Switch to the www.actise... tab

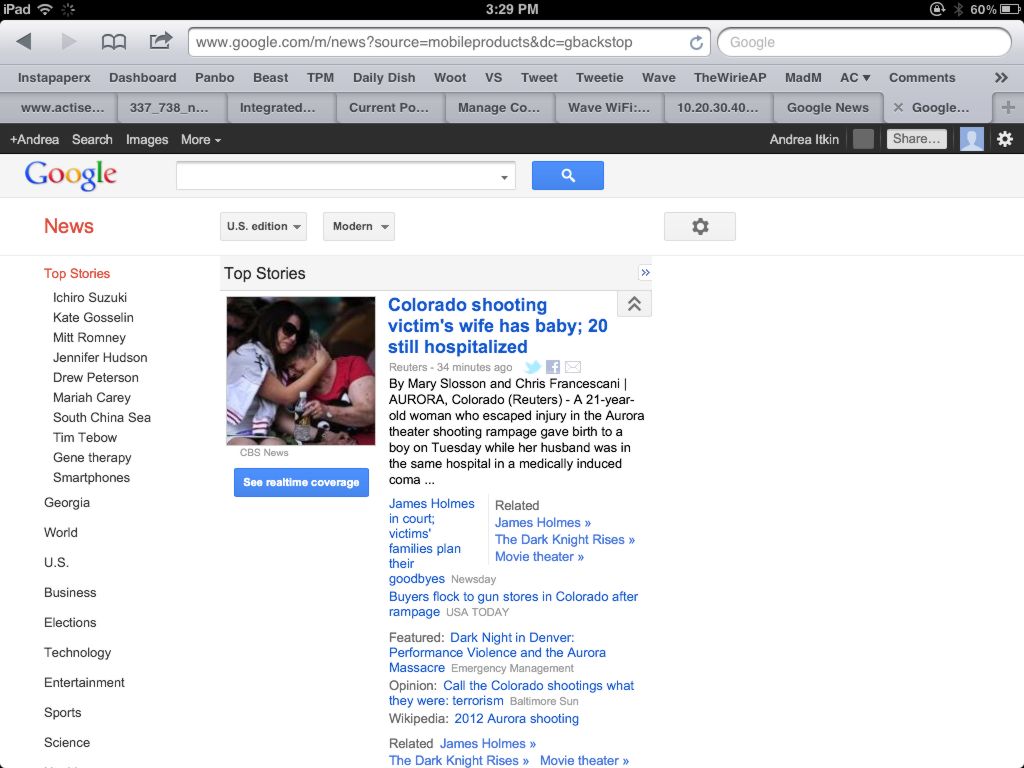tap(62, 108)
